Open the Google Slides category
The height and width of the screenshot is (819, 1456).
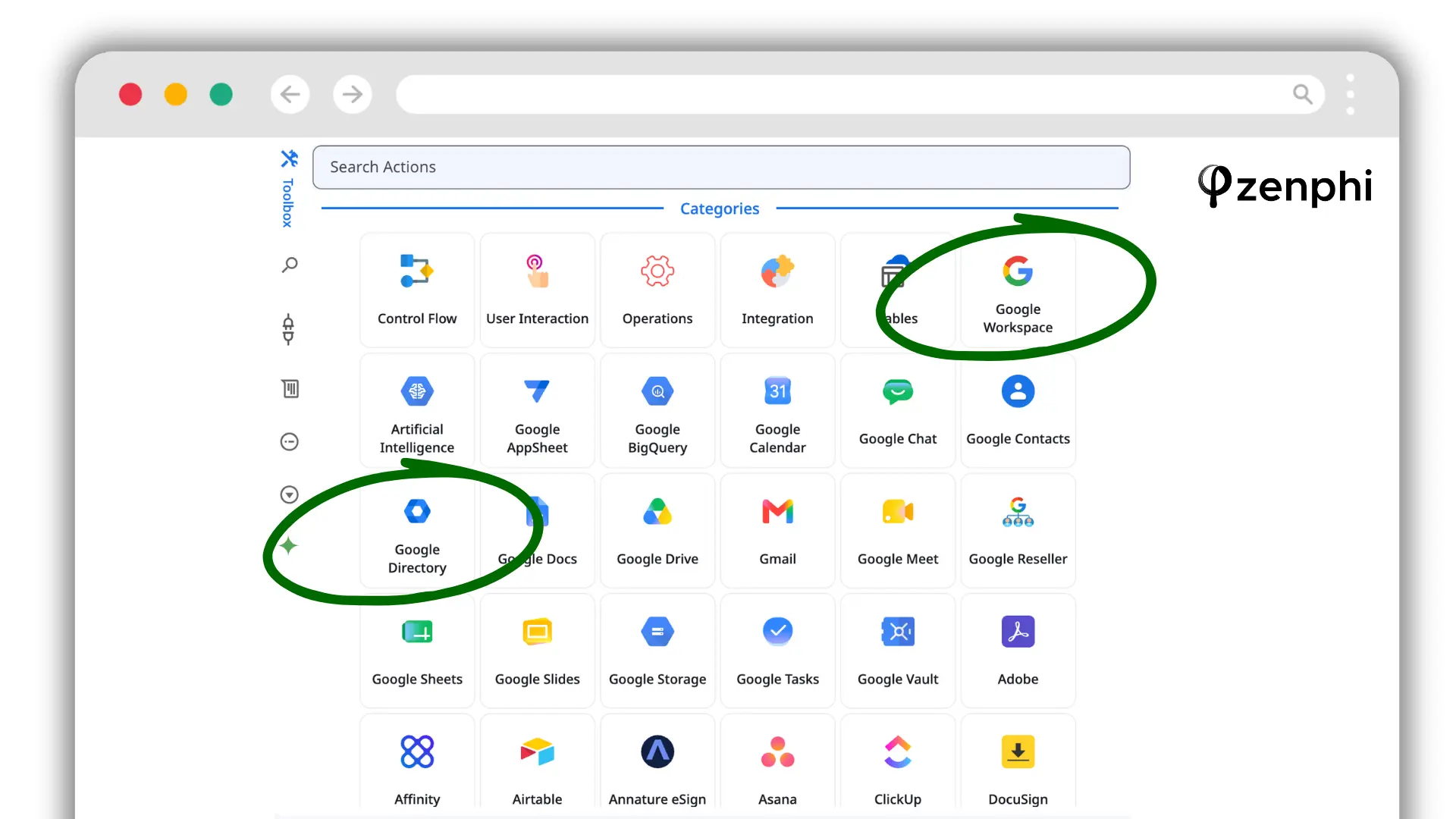pos(537,651)
